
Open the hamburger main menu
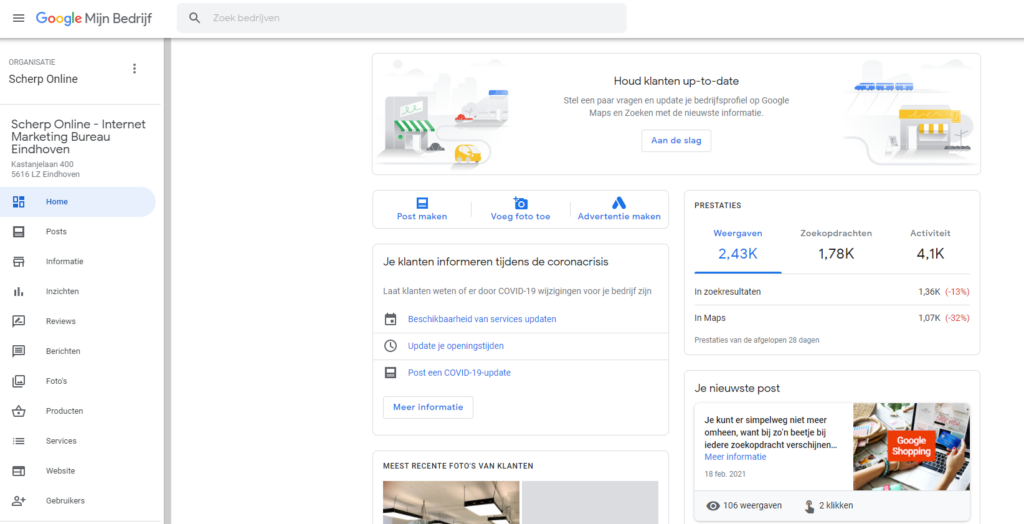tap(18, 18)
